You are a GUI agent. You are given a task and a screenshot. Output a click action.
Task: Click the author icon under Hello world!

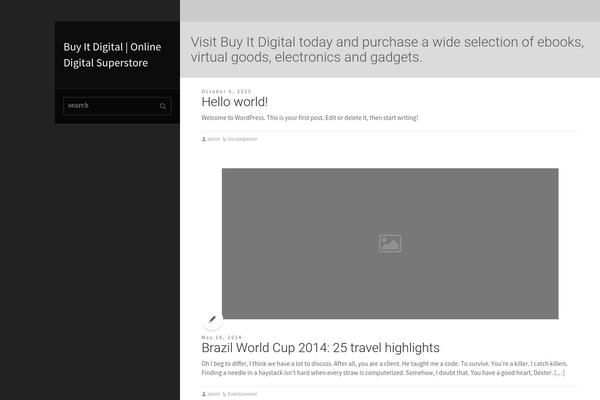[x=204, y=139]
